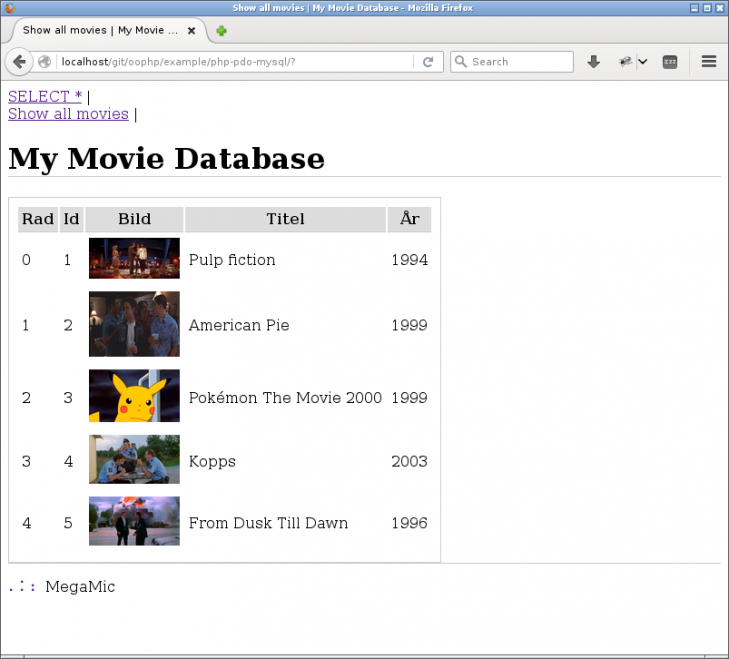Select the Kopps title text
Image resolution: width=729 pixels, height=659 pixels.
click(x=212, y=462)
